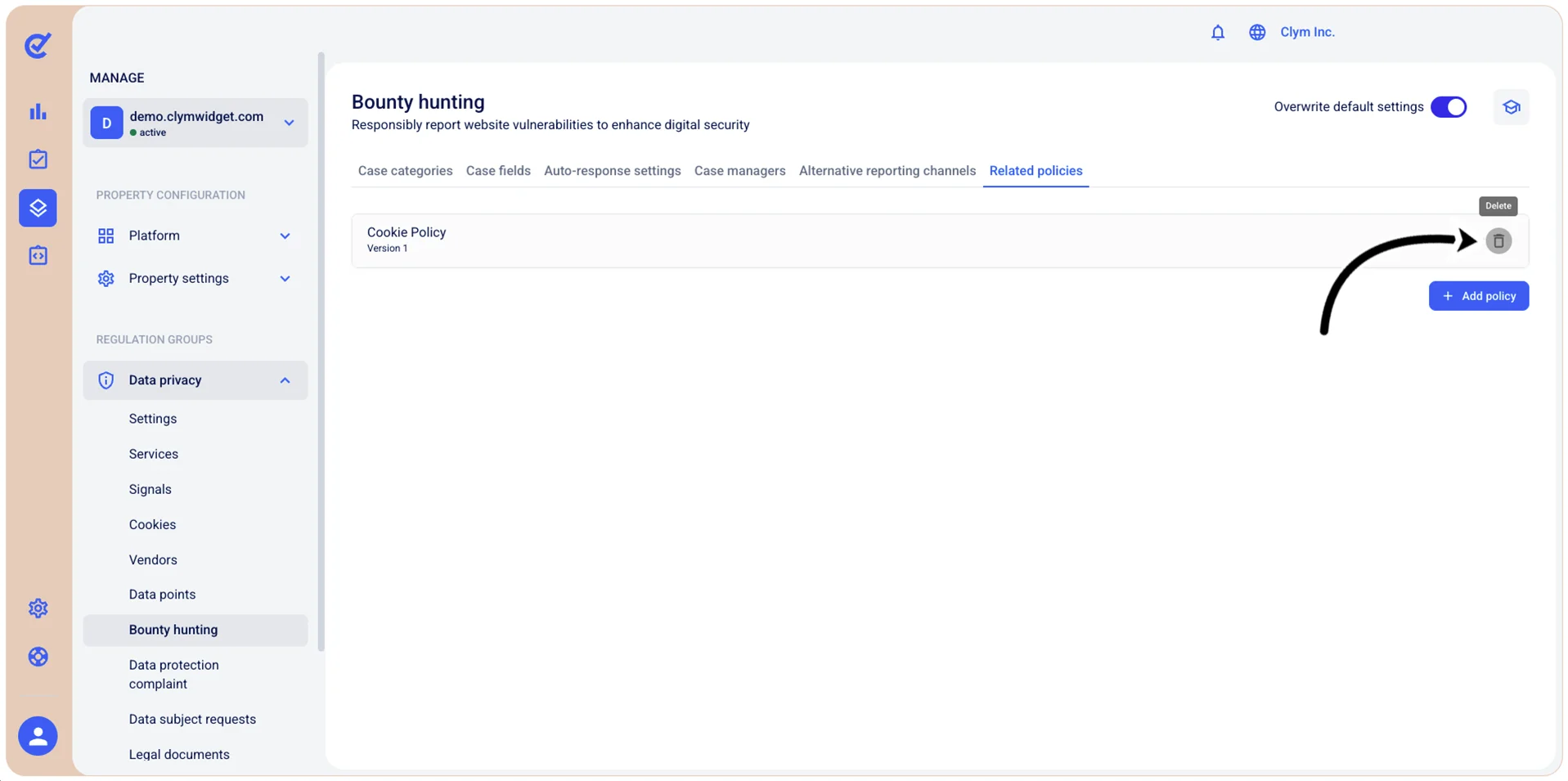Open Data protection complaint item

(173, 675)
